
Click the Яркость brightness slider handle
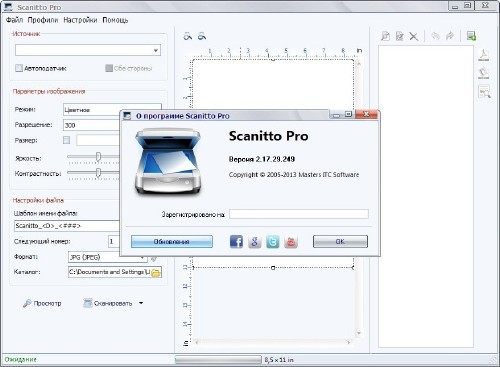point(98,157)
